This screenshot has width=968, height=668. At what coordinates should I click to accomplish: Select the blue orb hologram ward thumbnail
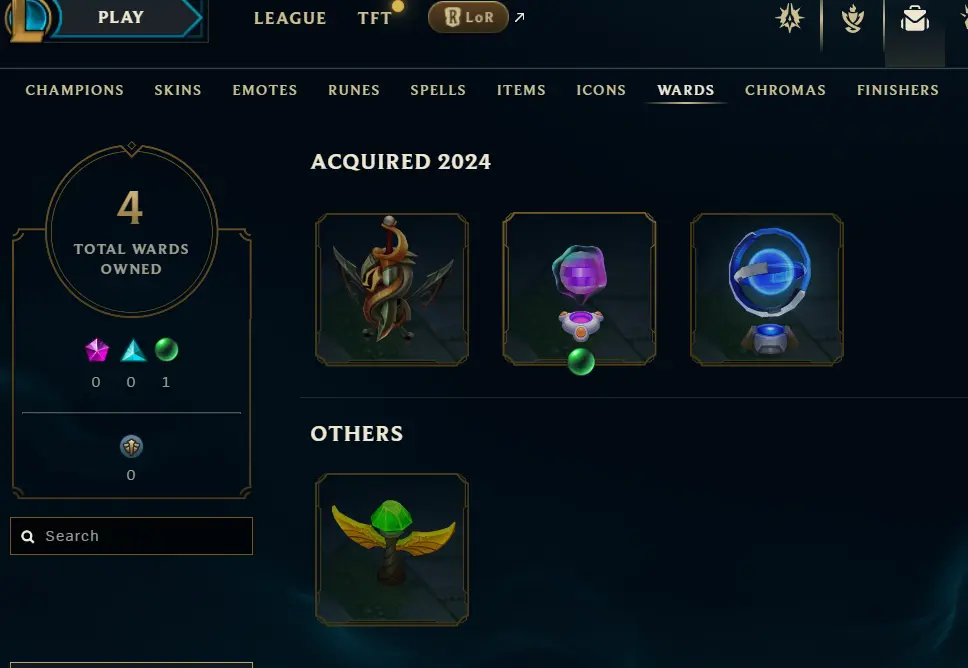point(767,290)
